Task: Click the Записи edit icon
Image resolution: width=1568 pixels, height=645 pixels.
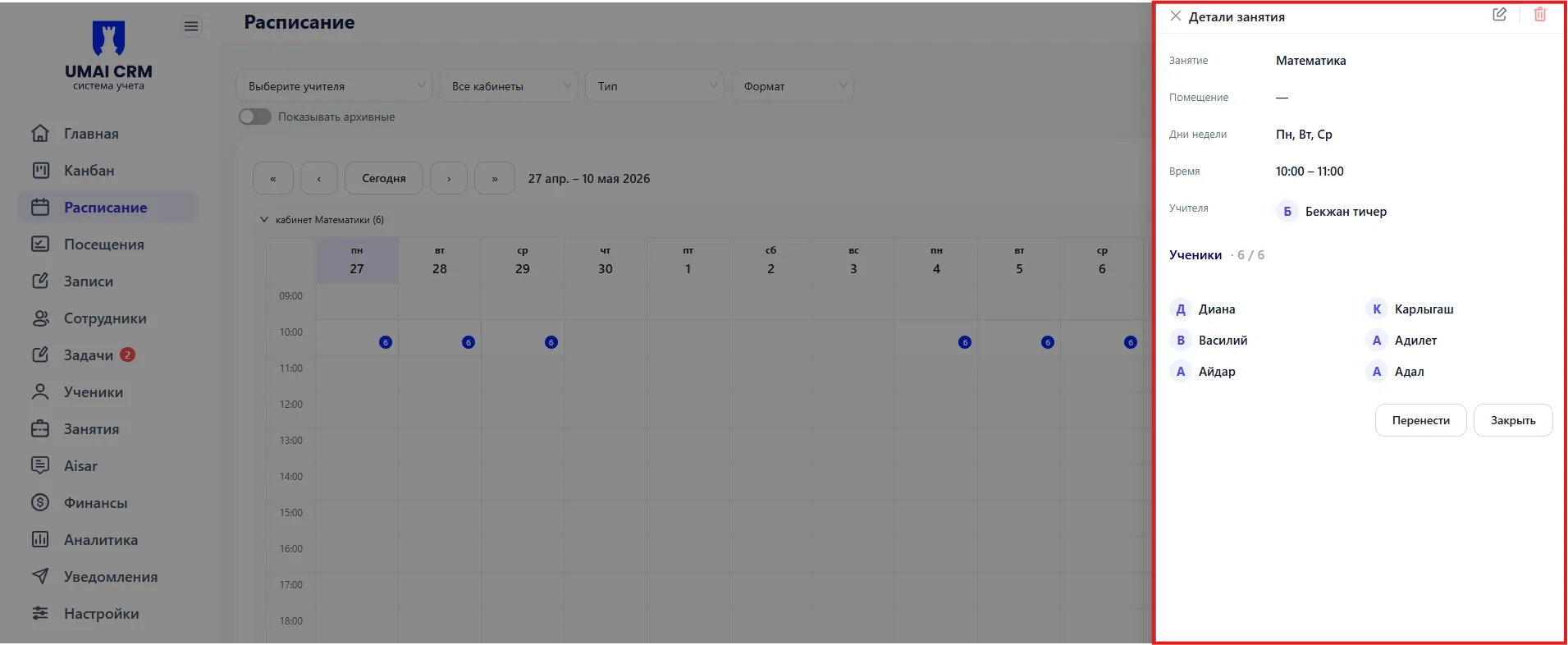Action: pos(40,281)
